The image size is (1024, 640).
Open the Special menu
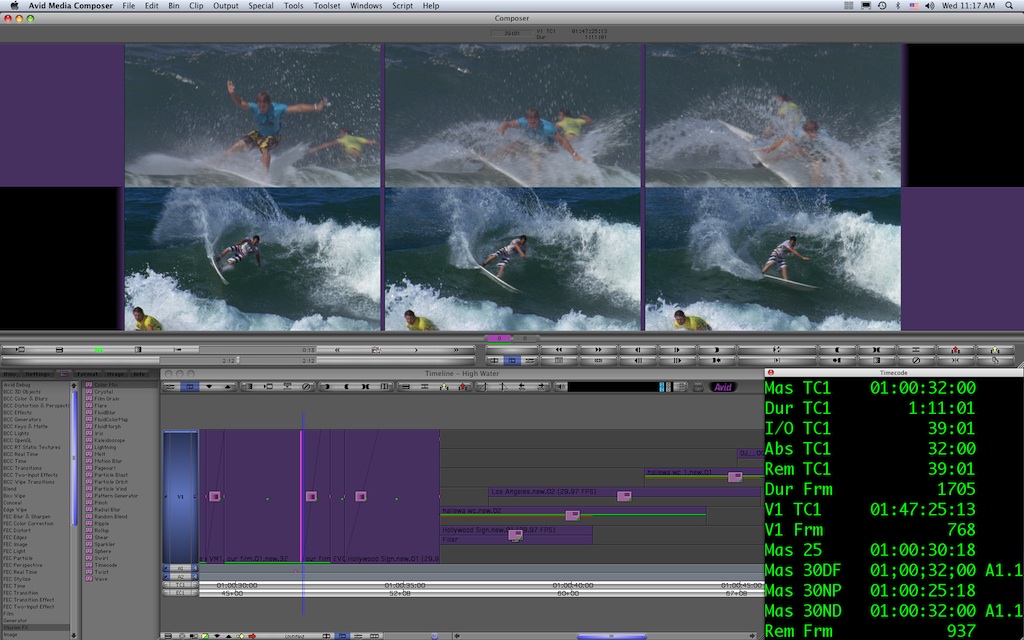point(261,6)
